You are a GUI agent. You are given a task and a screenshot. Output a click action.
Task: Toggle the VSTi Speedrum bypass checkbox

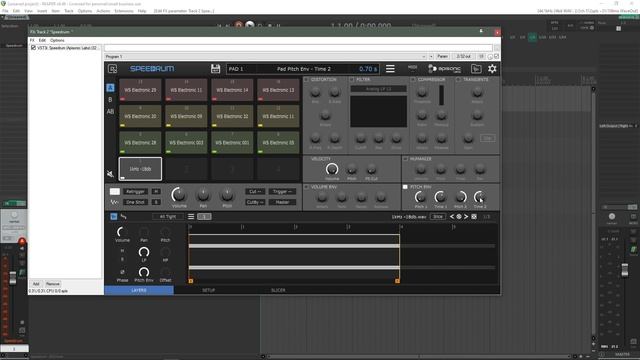pyautogui.click(x=33, y=48)
